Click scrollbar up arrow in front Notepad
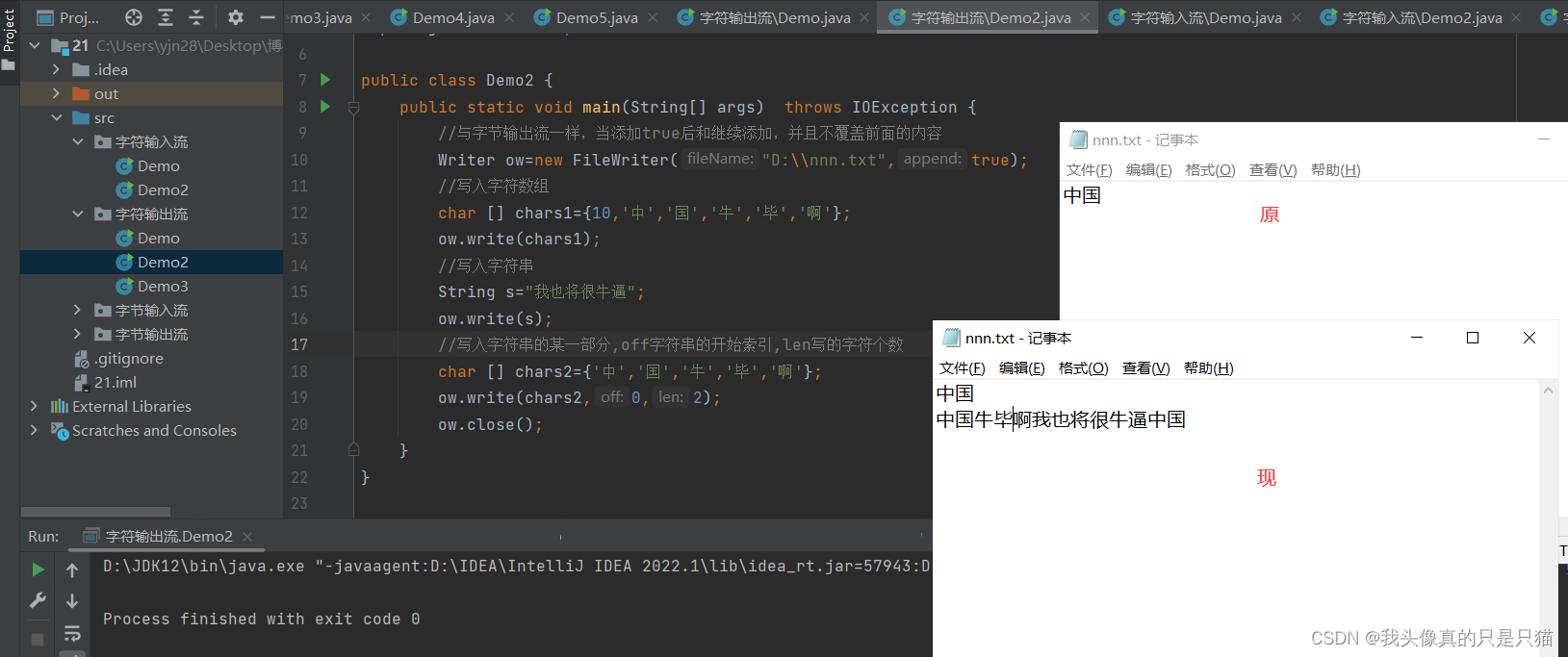Screen dimensions: 1568x657 pyautogui.click(x=1548, y=391)
